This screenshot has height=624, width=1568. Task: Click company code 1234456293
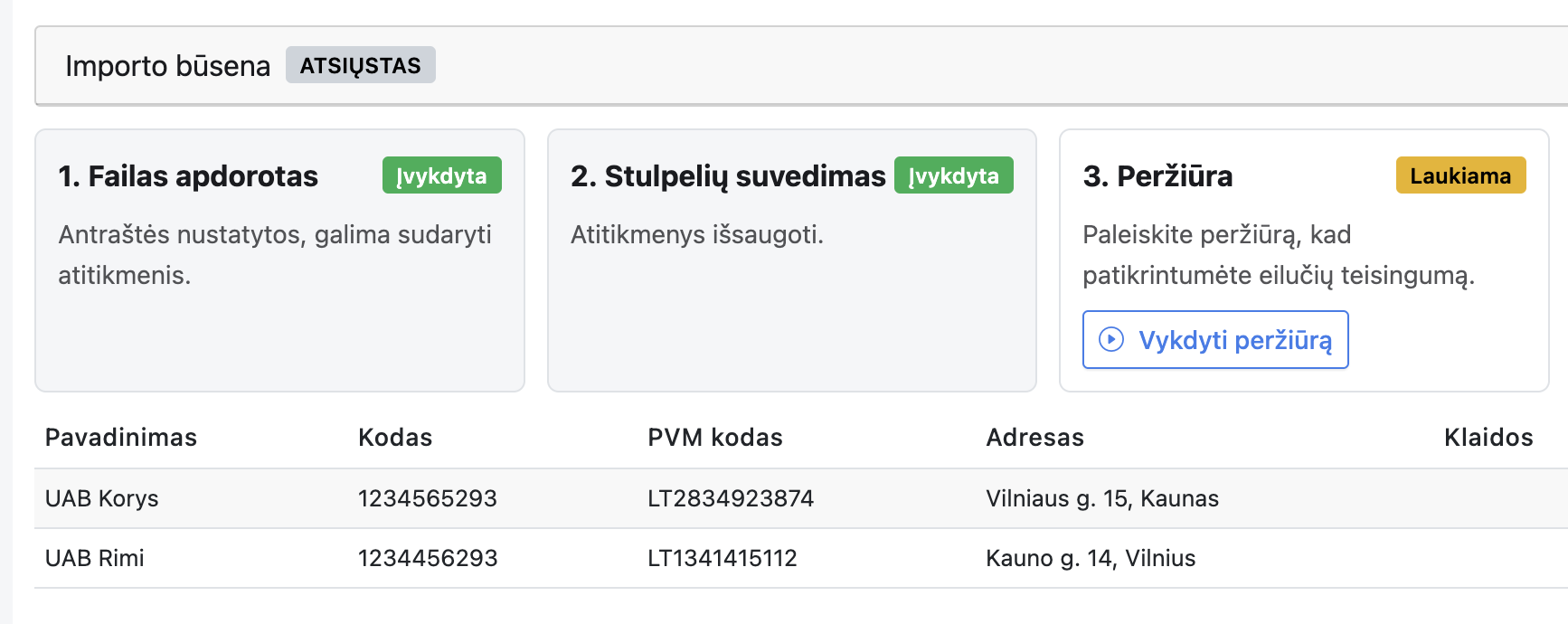[x=427, y=558]
